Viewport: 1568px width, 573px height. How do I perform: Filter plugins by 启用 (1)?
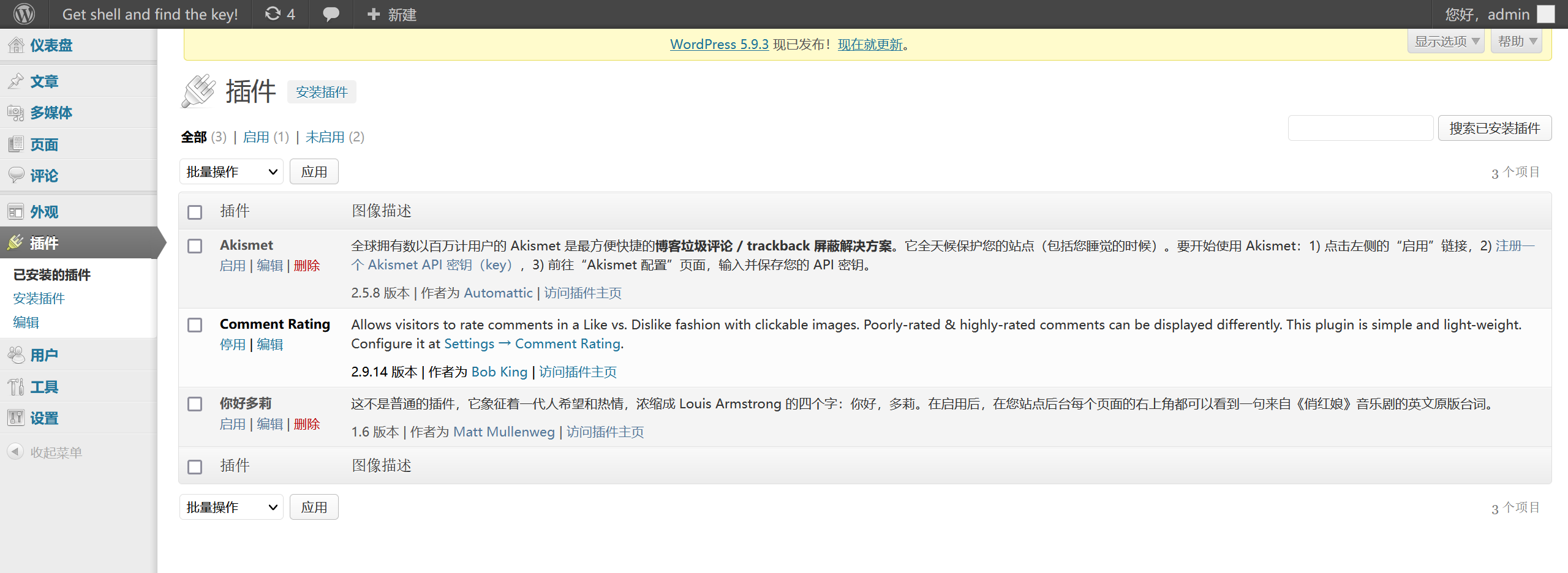click(266, 137)
